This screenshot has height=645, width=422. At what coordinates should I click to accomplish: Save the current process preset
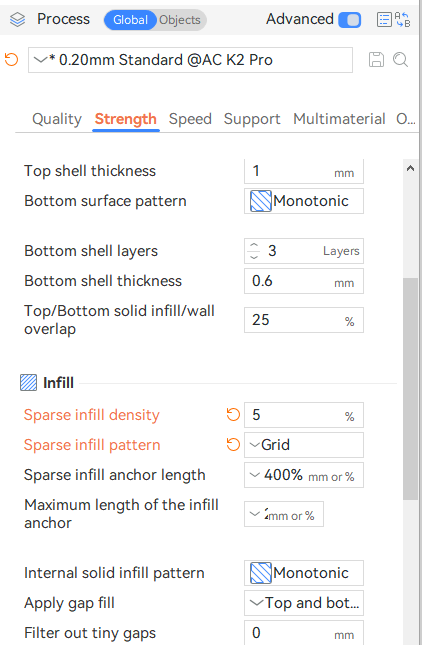(x=376, y=60)
